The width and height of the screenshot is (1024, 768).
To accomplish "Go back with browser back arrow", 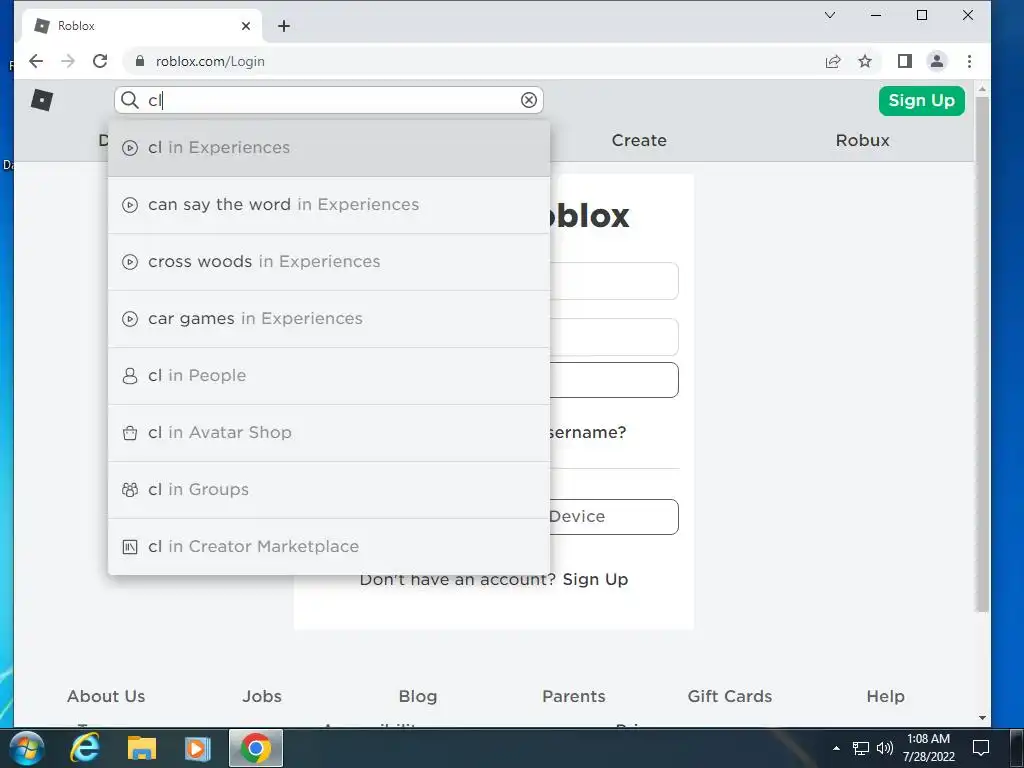I will tap(36, 61).
